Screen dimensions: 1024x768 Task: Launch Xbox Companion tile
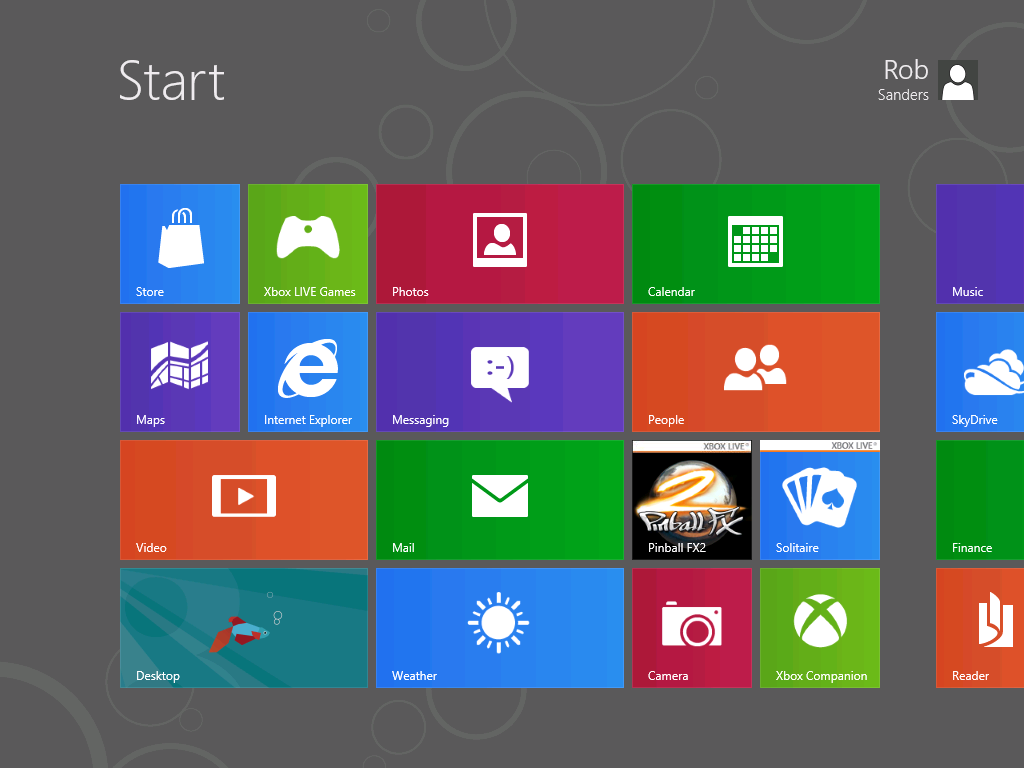[x=820, y=627]
